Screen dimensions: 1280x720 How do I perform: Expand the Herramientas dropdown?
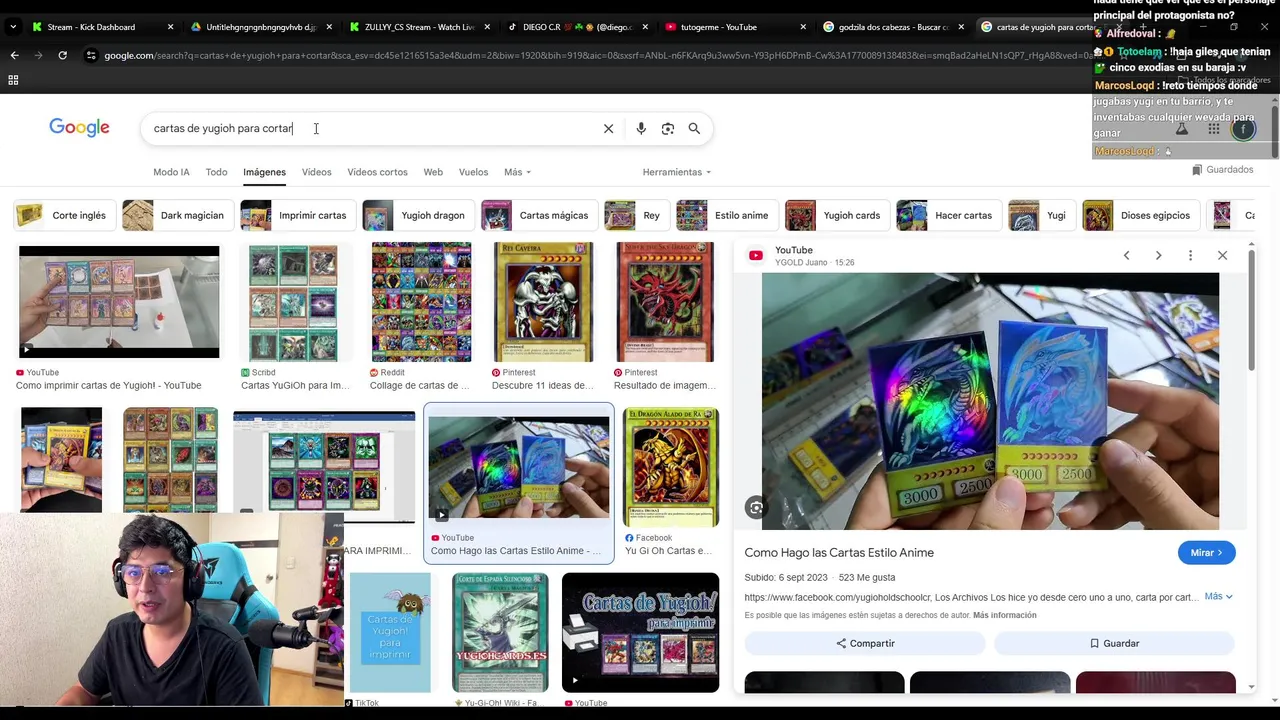click(x=677, y=172)
